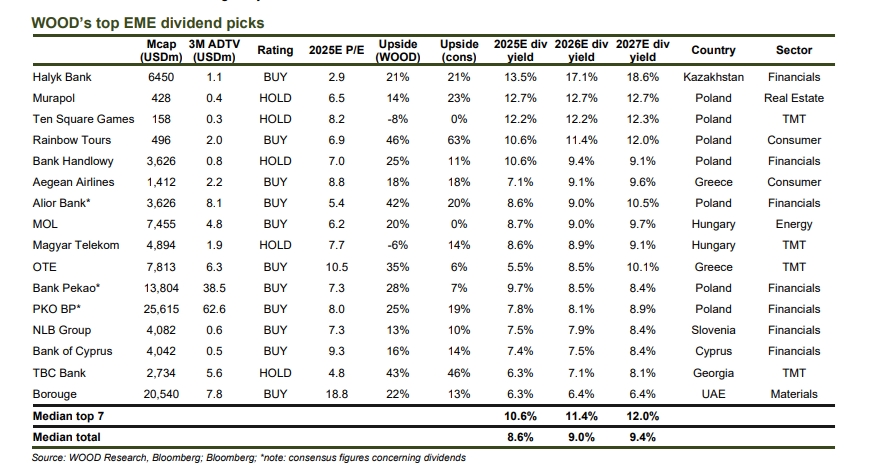The width and height of the screenshot is (885, 469).
Task: Click the Median total row label
Action: point(67,437)
